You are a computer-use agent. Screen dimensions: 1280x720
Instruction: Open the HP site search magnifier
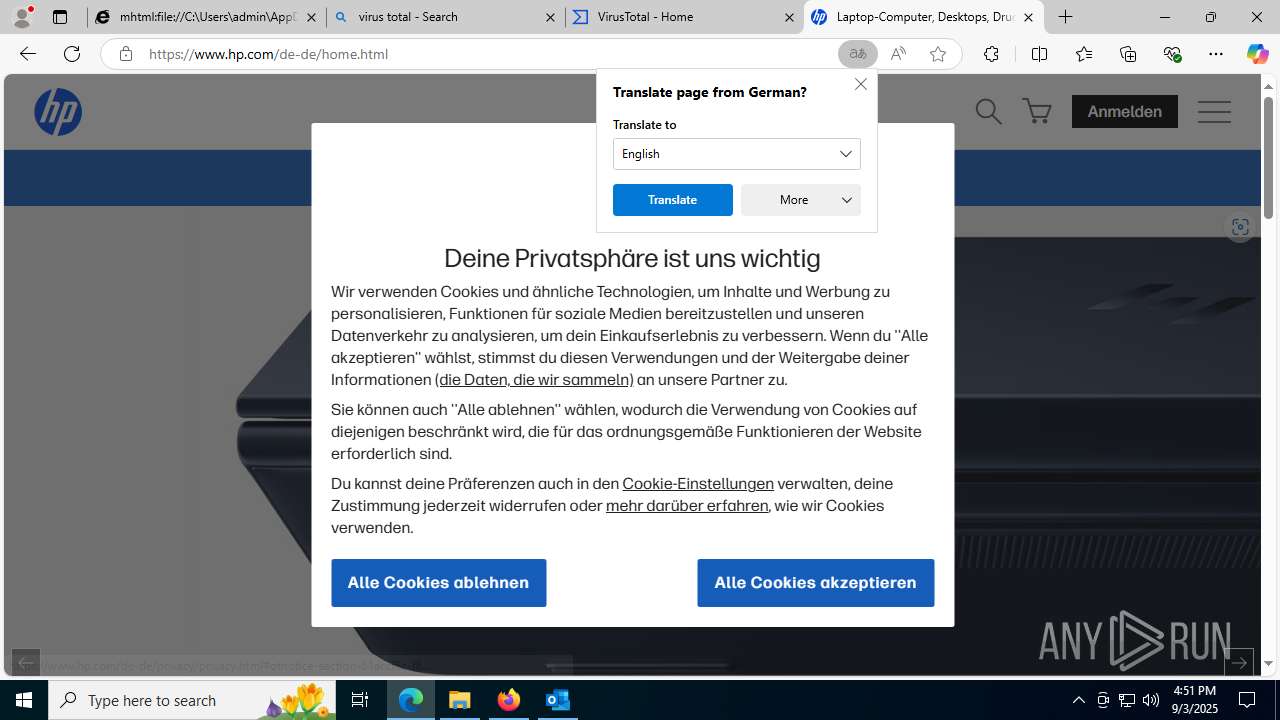point(988,112)
